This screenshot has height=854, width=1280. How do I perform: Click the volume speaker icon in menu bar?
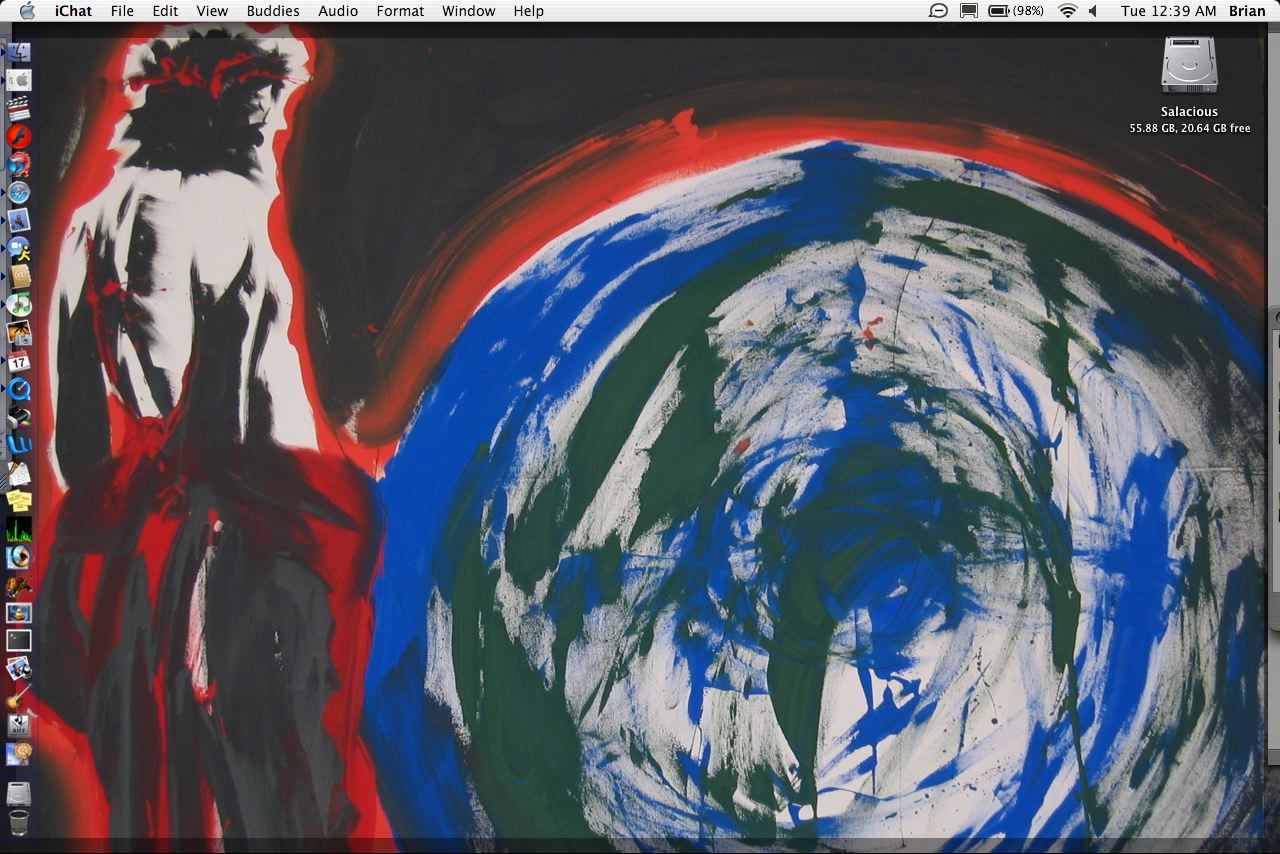(1094, 11)
